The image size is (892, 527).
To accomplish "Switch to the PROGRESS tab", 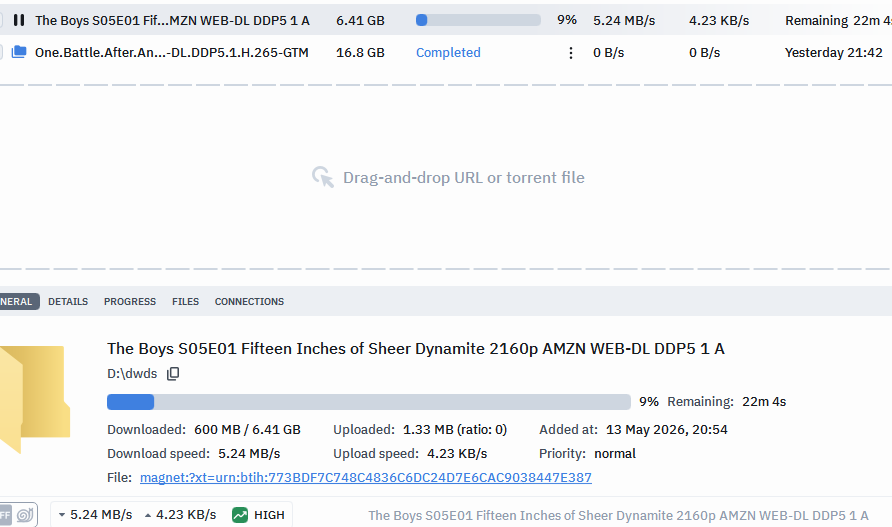I will tap(130, 302).
